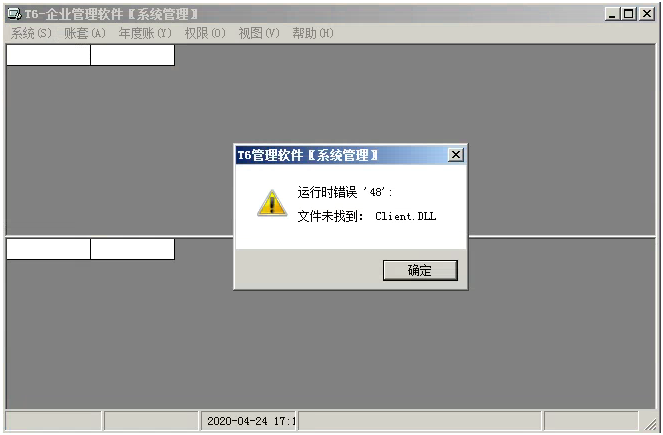663x435 pixels.
Task: Close the runtime error dialog with X
Action: [x=456, y=155]
